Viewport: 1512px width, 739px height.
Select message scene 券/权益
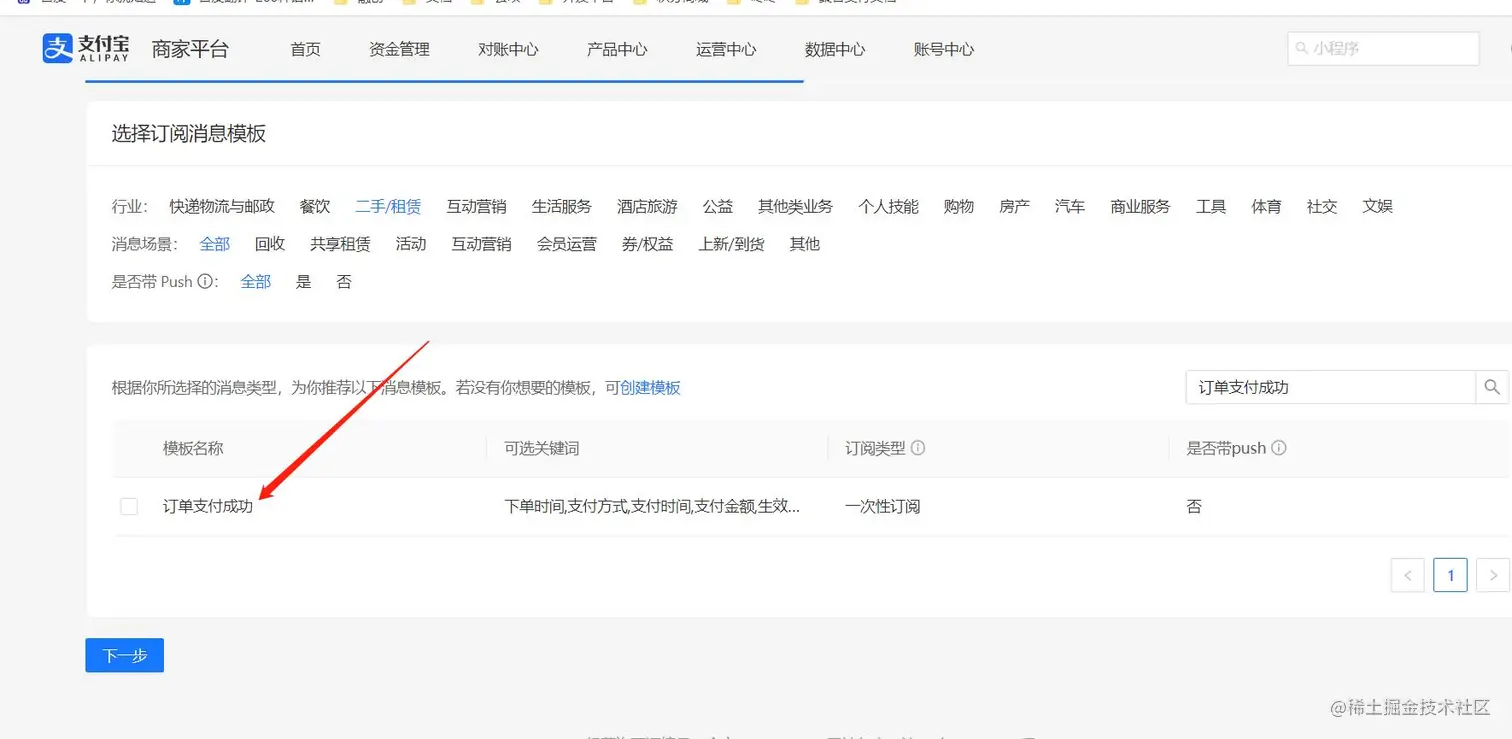(x=648, y=244)
